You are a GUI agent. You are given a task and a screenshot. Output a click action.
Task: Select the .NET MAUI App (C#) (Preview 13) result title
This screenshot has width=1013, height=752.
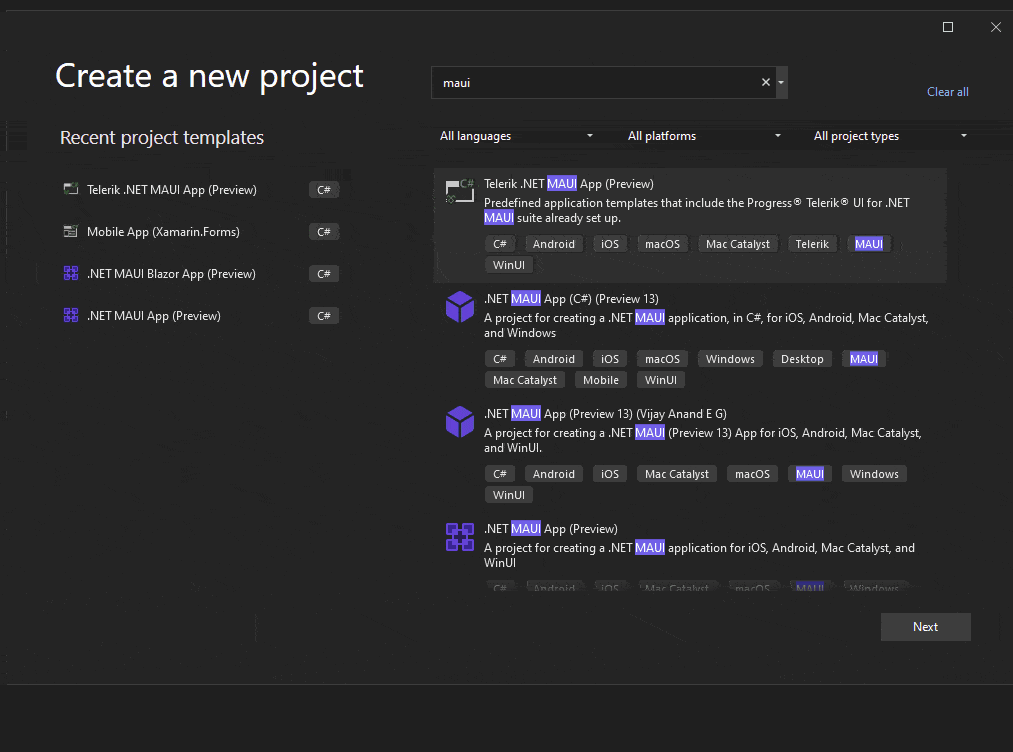point(571,298)
